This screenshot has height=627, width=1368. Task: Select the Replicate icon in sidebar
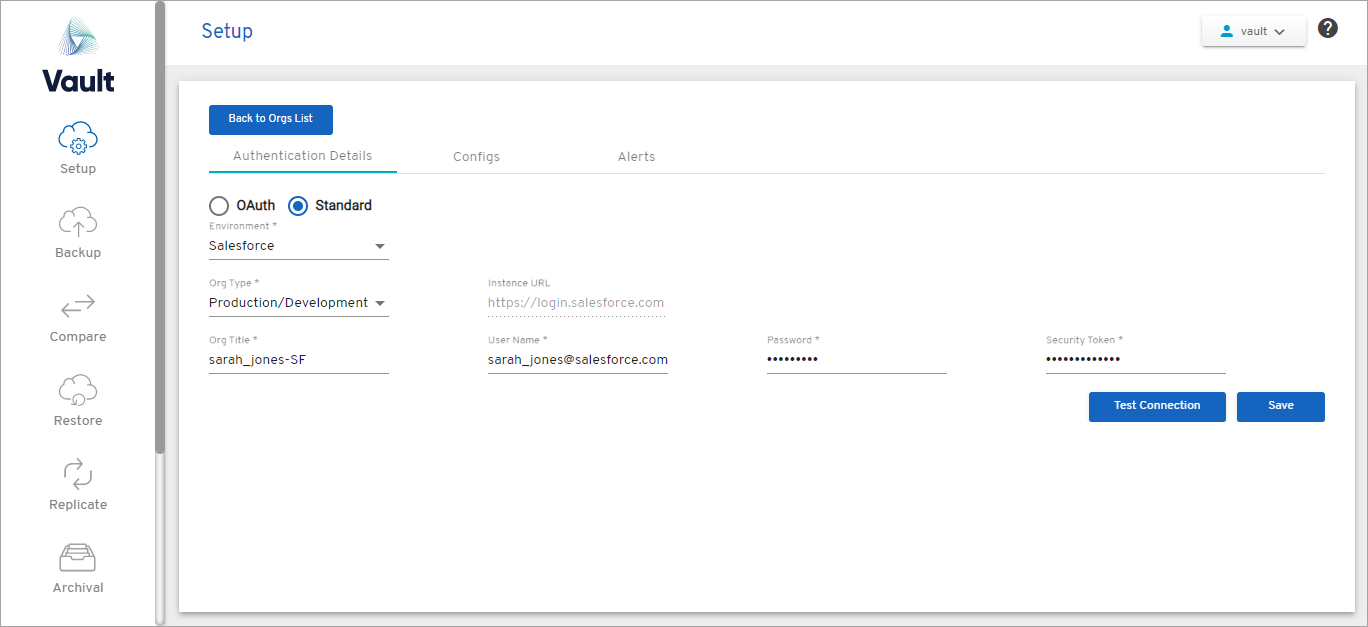(x=78, y=473)
